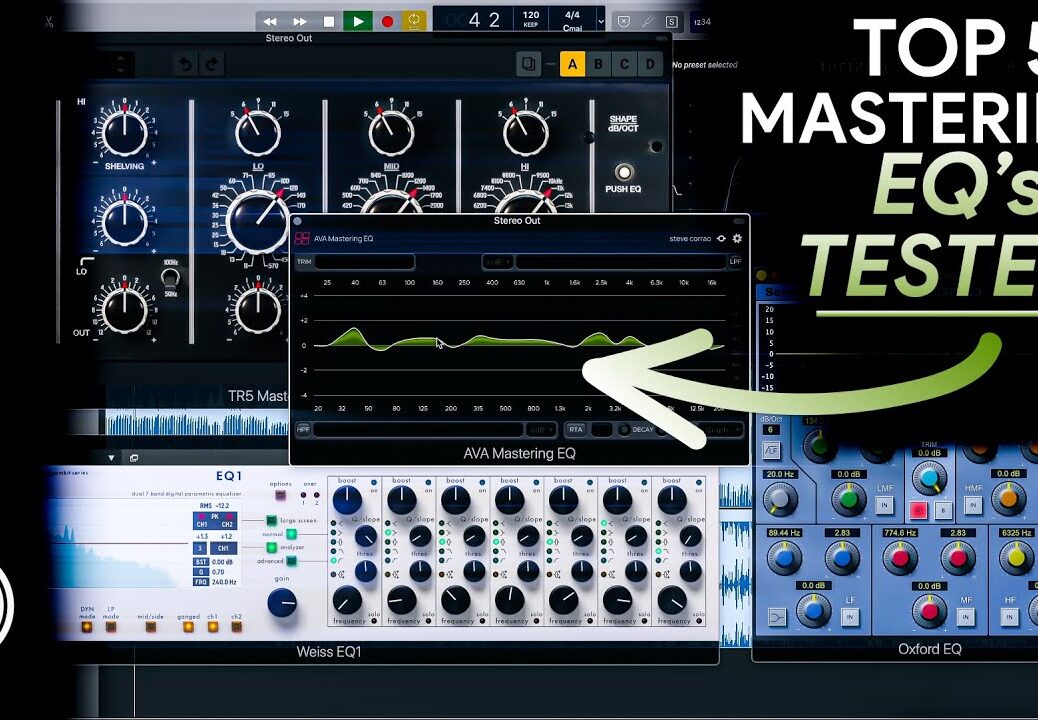
Task: Click the Oxford EQ low-cut filter shape icon
Action: 771,451
